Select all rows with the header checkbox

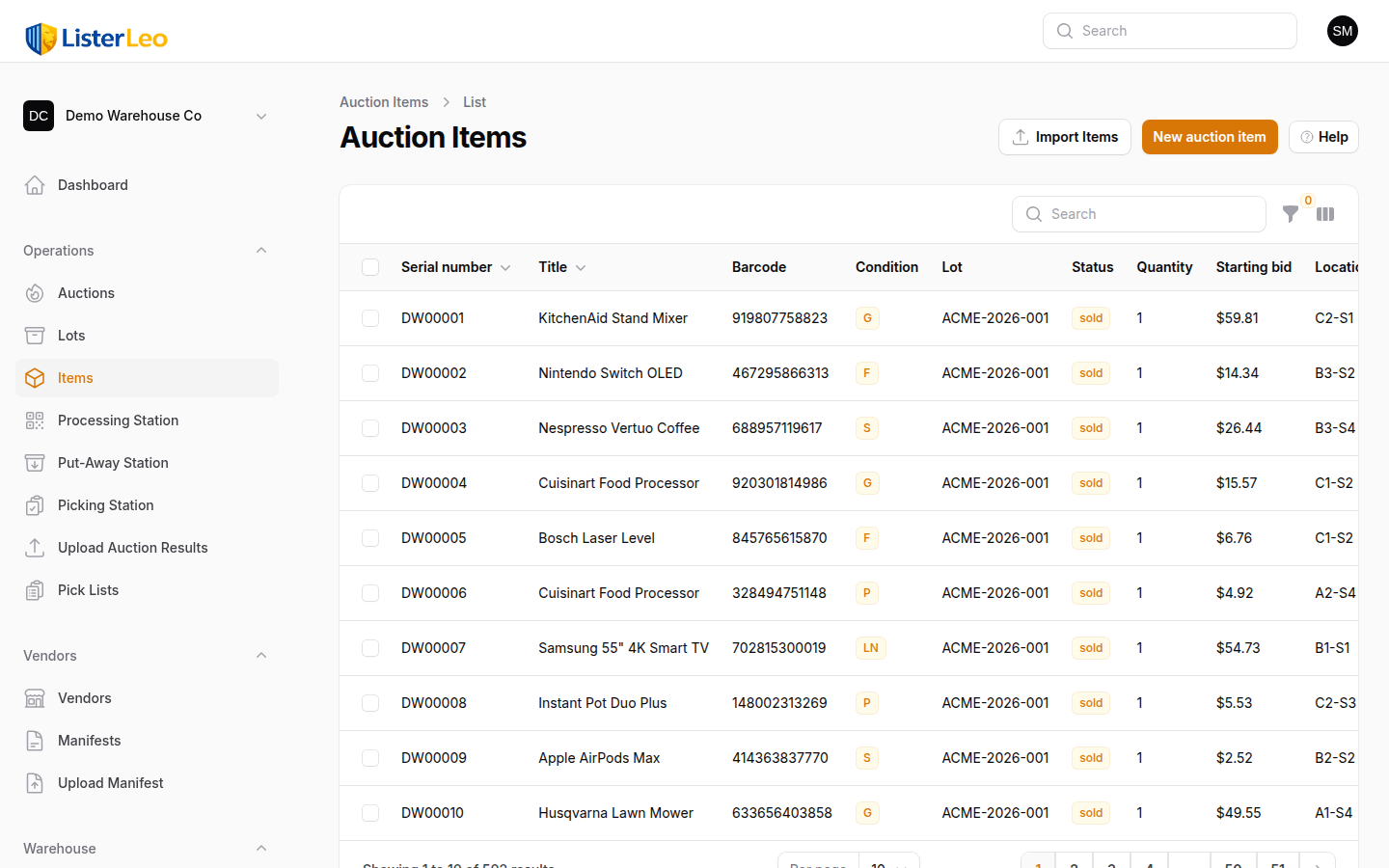(x=370, y=267)
